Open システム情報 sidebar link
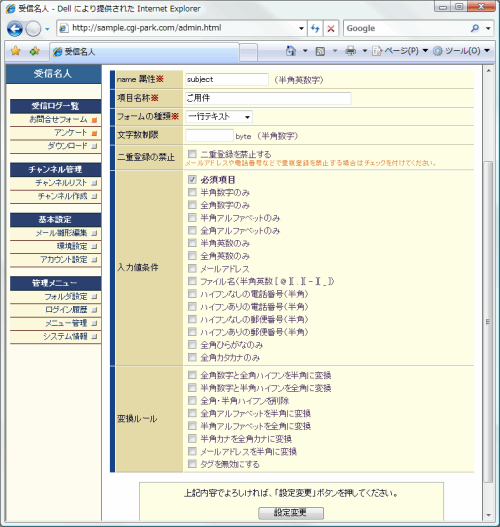Screen dimensions: 500x527 (65, 336)
